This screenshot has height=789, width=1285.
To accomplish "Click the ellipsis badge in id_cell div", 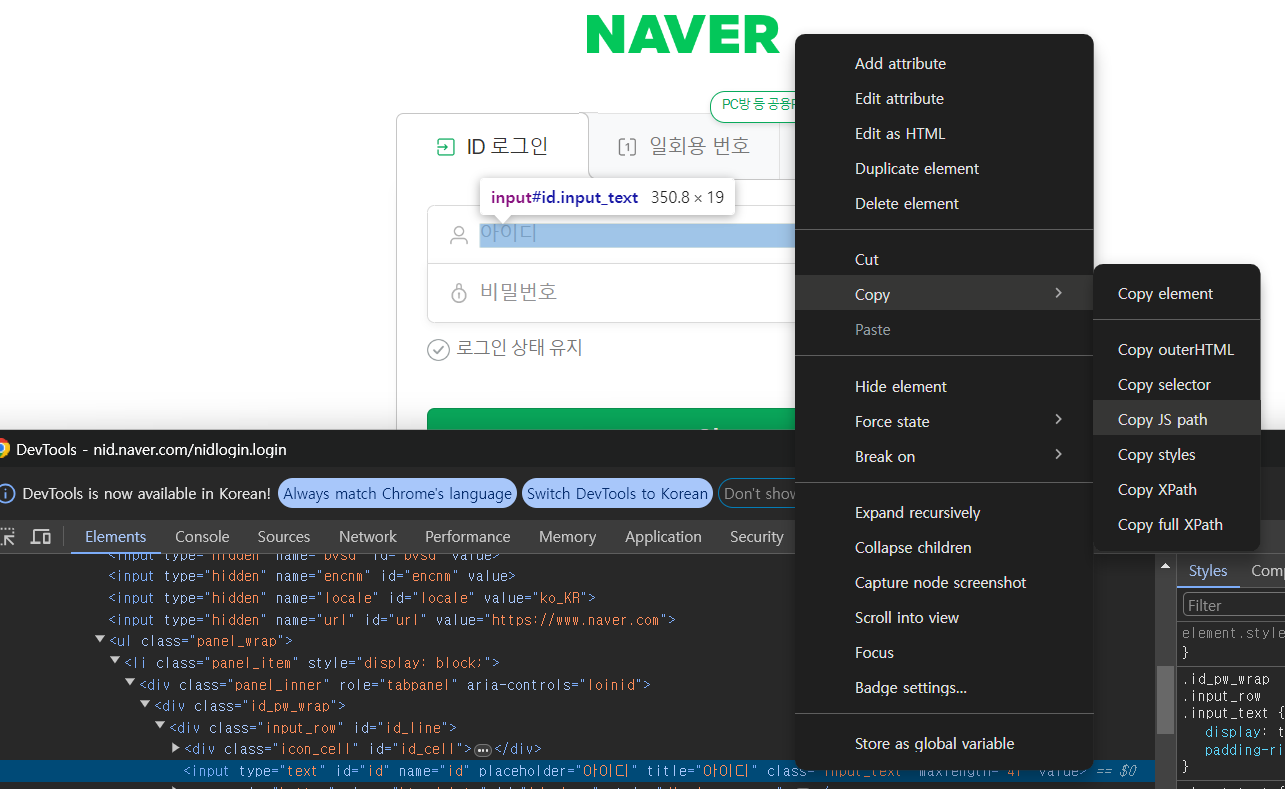I will point(483,749).
